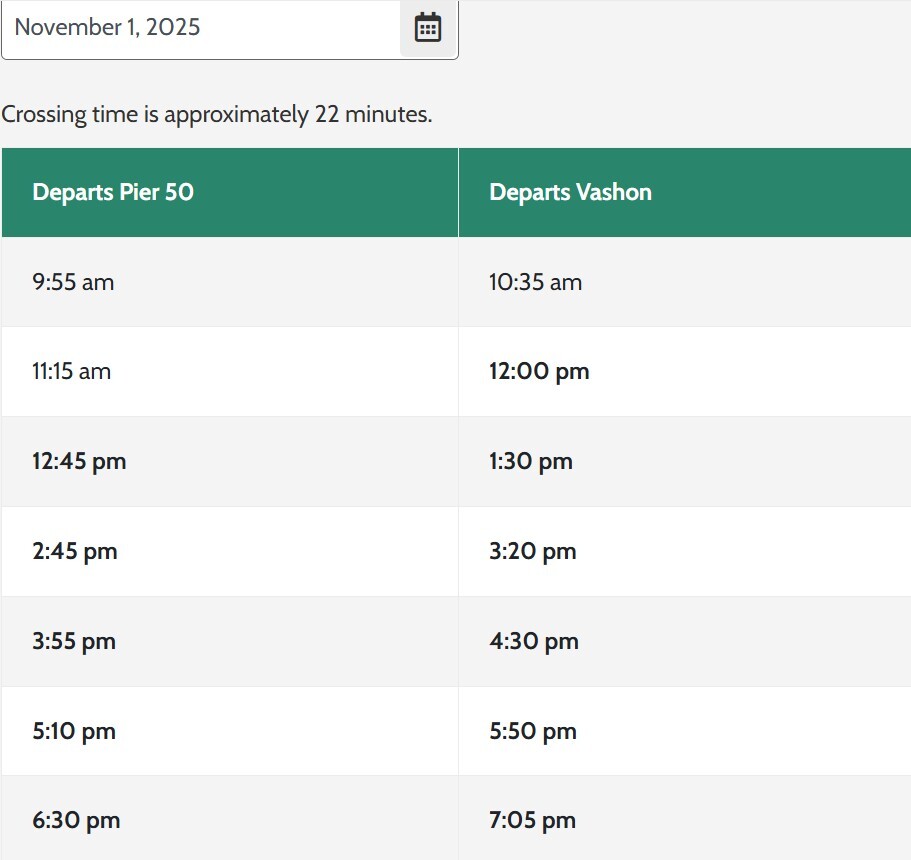Pick the 1:30 pm Vashon departure
The image size is (911, 860).
pyautogui.click(x=531, y=461)
